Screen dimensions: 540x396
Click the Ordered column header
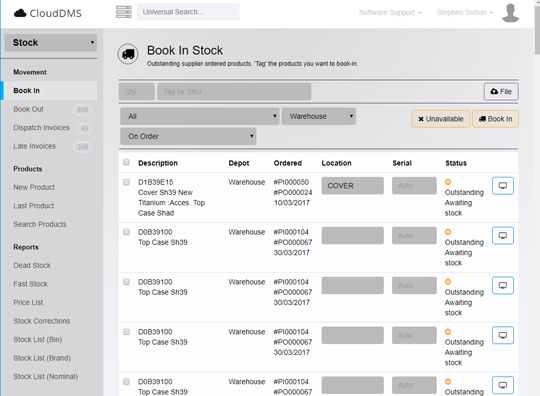click(x=288, y=163)
